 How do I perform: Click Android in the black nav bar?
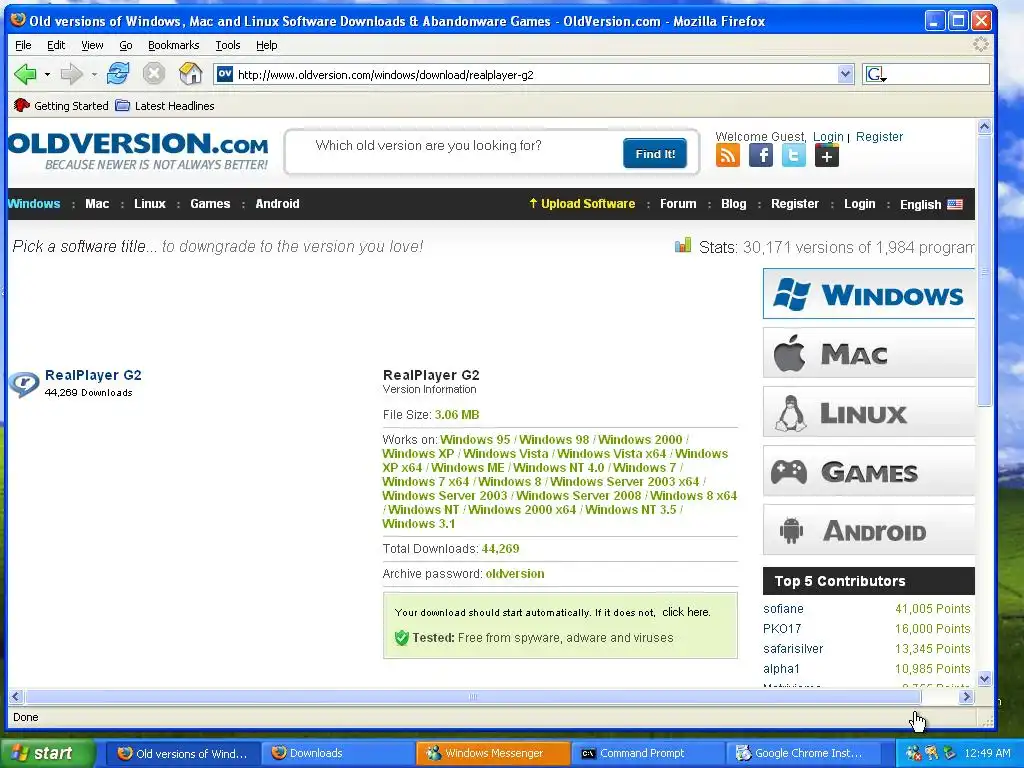(x=277, y=204)
